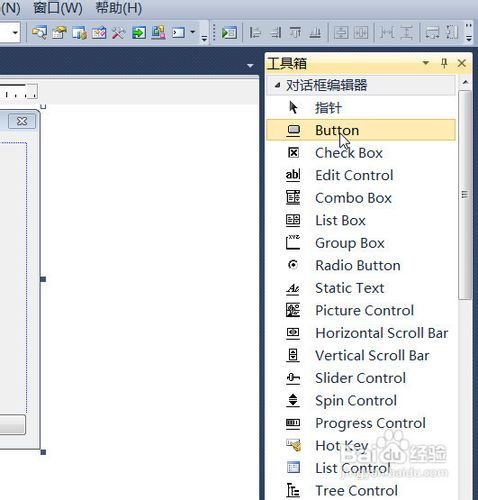Screen dimensions: 478x500
Task: Click the Radio Button label
Action: (x=358, y=265)
